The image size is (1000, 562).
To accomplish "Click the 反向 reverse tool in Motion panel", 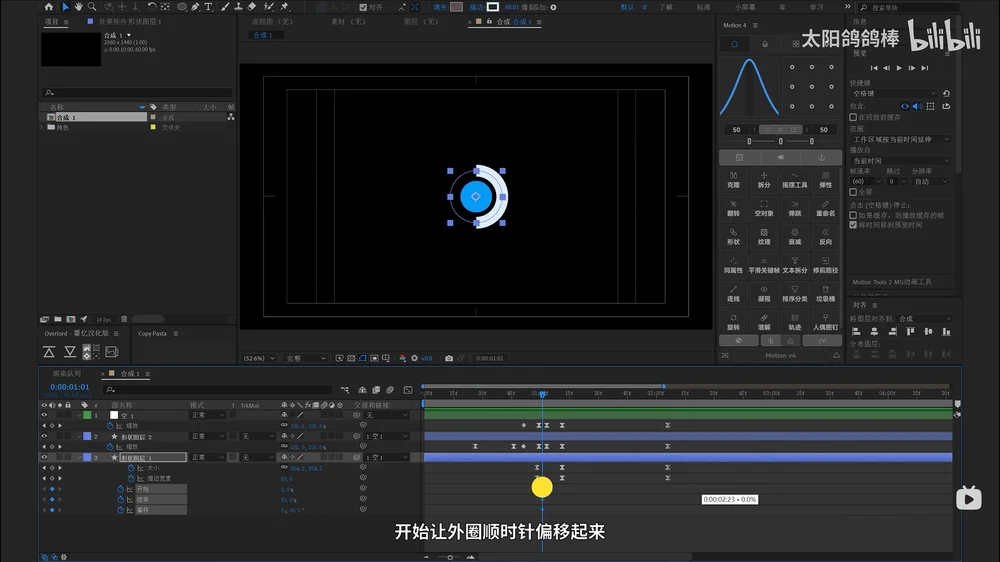I will 825,237.
